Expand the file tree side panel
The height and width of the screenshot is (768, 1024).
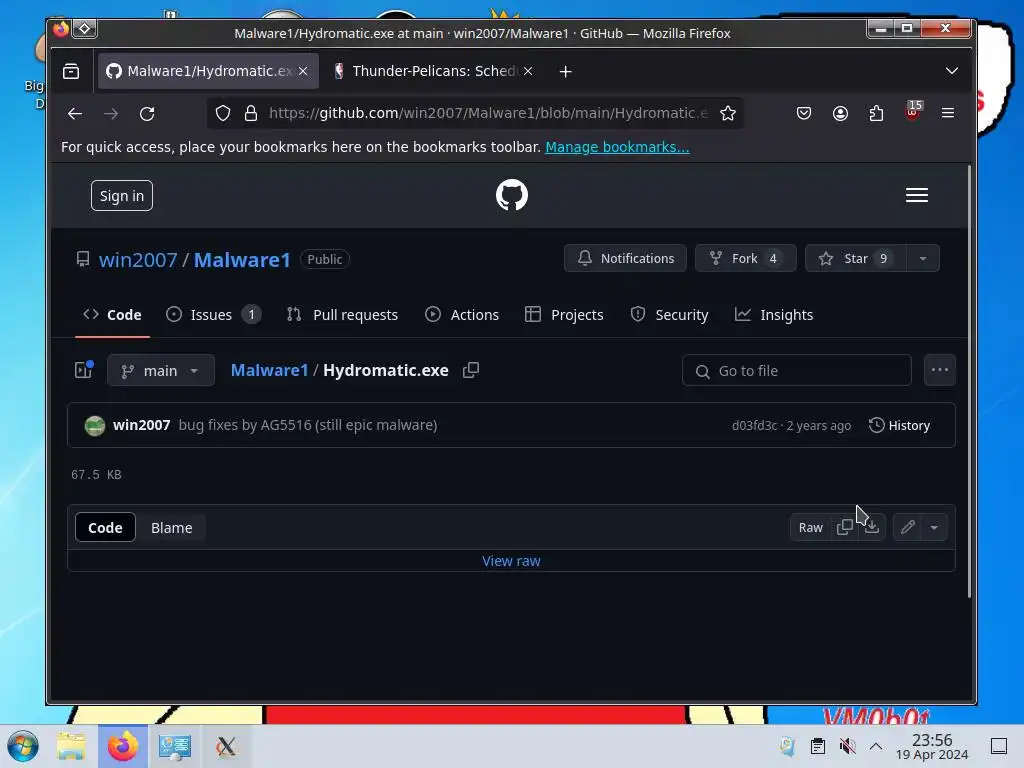[84, 370]
